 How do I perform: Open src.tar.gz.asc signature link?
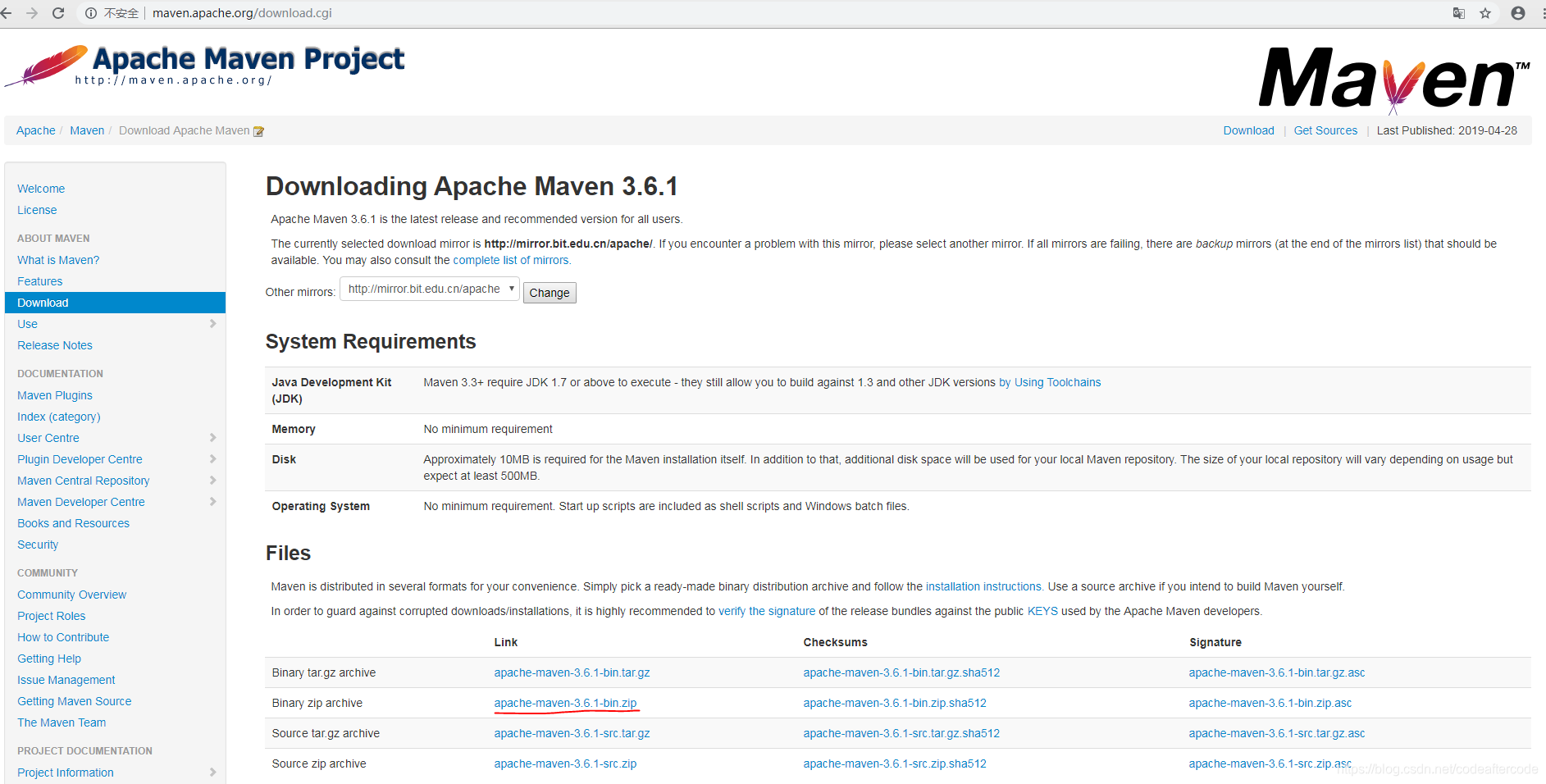1277,733
